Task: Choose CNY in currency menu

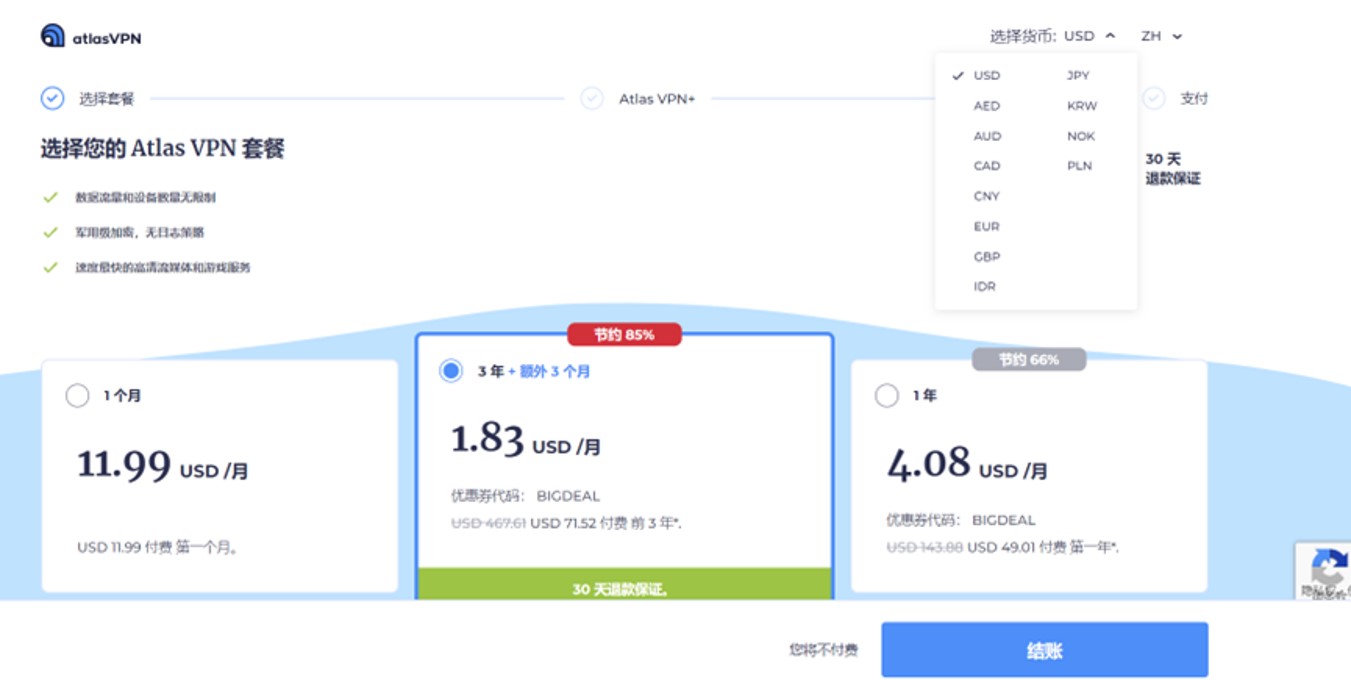Action: pyautogui.click(x=986, y=196)
